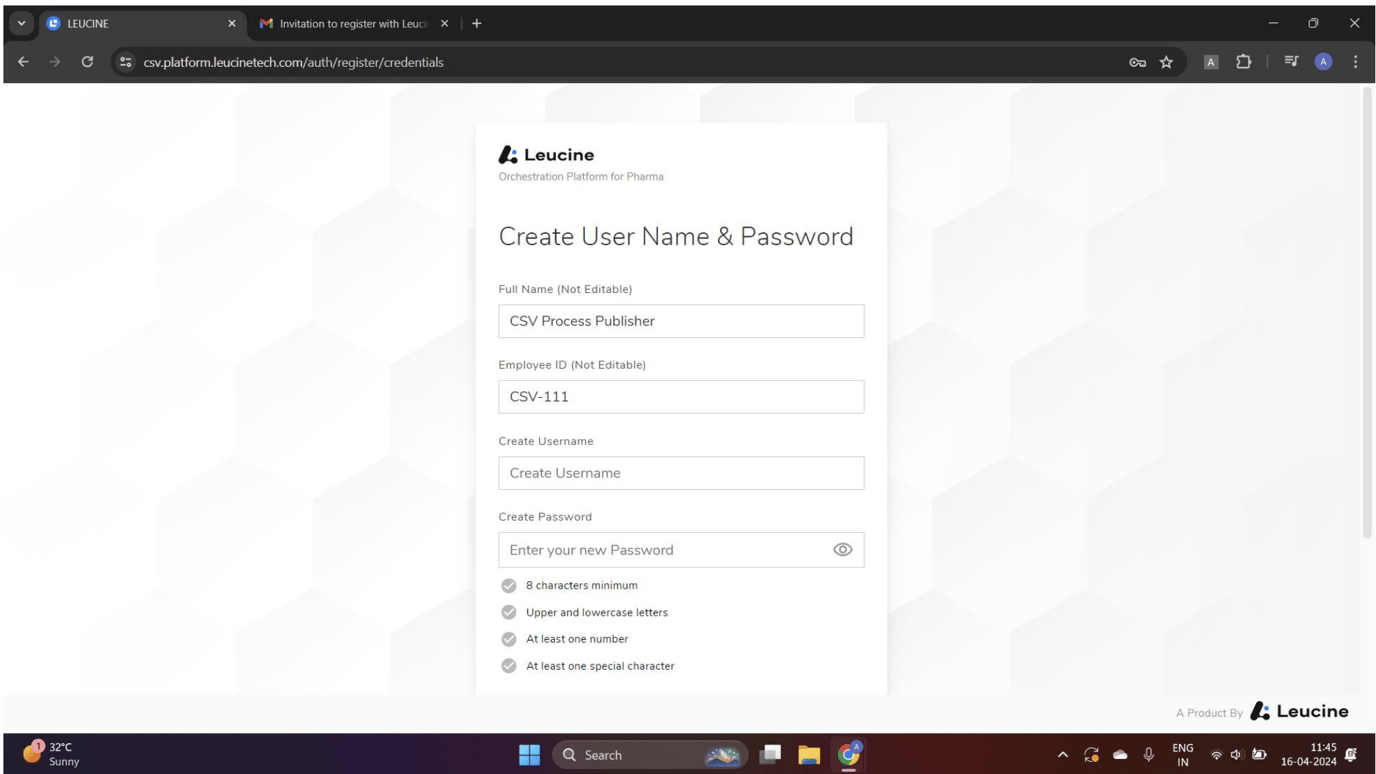Open a new tab with the plus button
The height and width of the screenshot is (774, 1376).
point(477,22)
